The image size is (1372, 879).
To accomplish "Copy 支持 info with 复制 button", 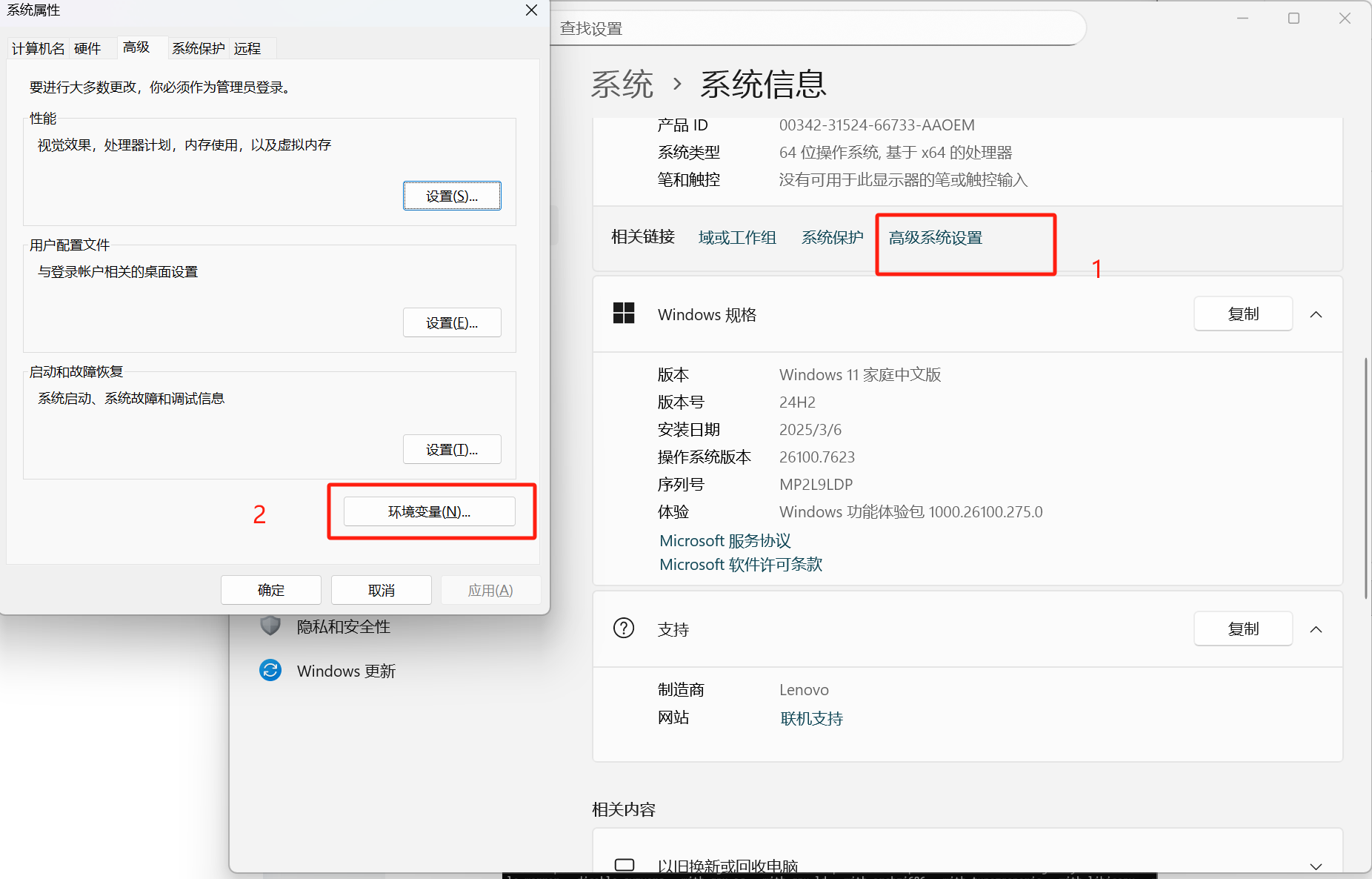I will 1243,628.
